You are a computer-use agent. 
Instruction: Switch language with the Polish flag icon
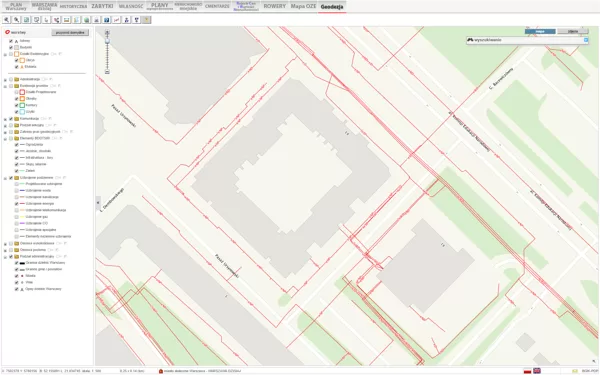tap(528, 371)
